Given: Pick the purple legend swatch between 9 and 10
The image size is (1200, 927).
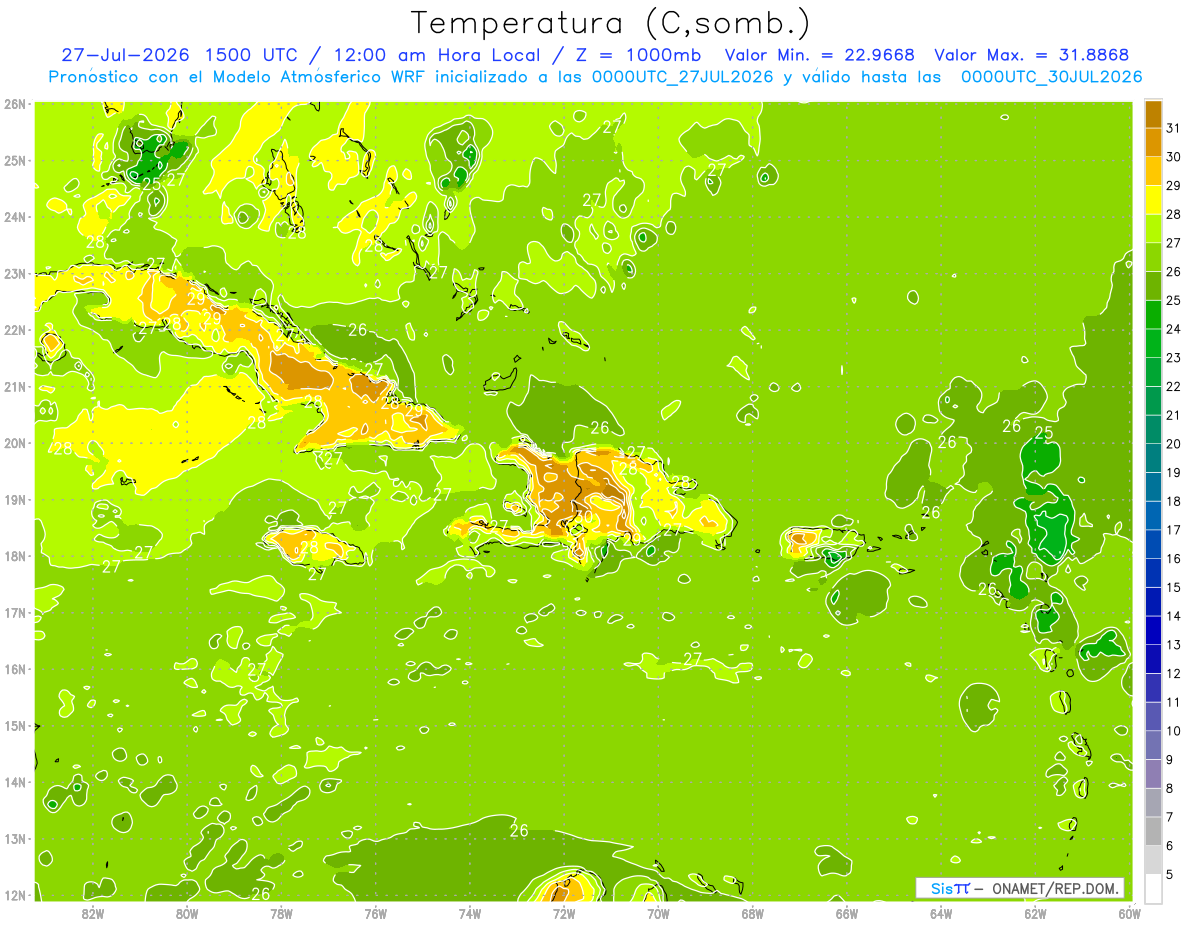Looking at the screenshot, I should coord(1153,746).
